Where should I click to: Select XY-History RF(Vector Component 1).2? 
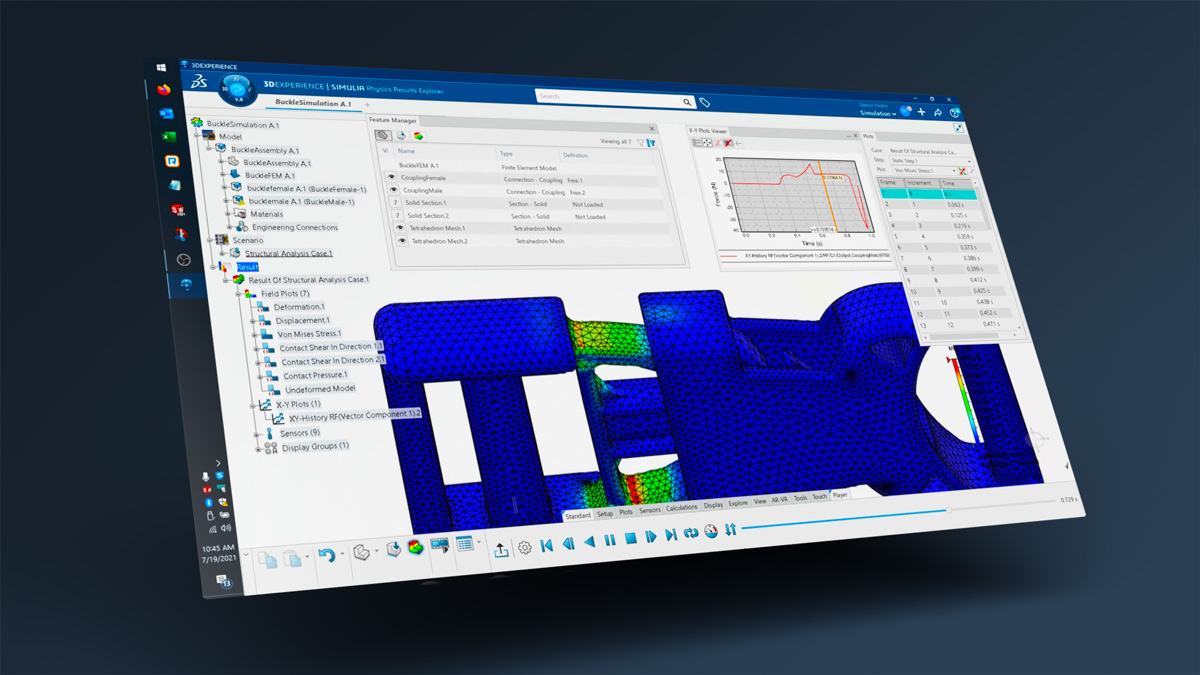click(354, 413)
